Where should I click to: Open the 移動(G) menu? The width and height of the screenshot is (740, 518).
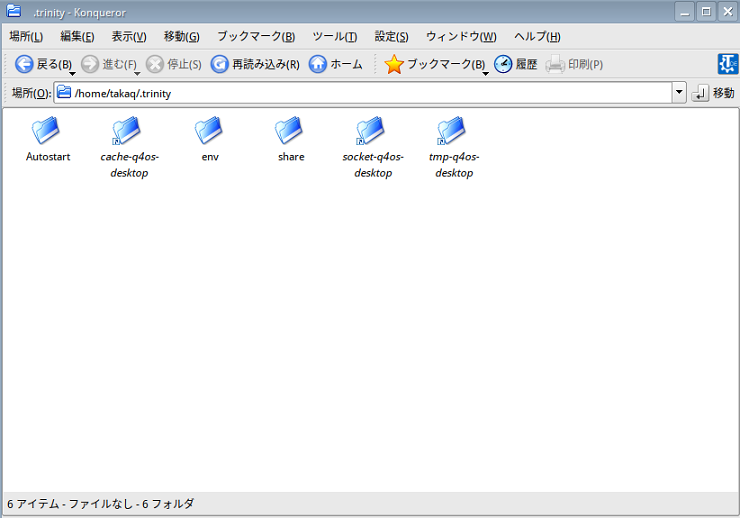[x=182, y=36]
